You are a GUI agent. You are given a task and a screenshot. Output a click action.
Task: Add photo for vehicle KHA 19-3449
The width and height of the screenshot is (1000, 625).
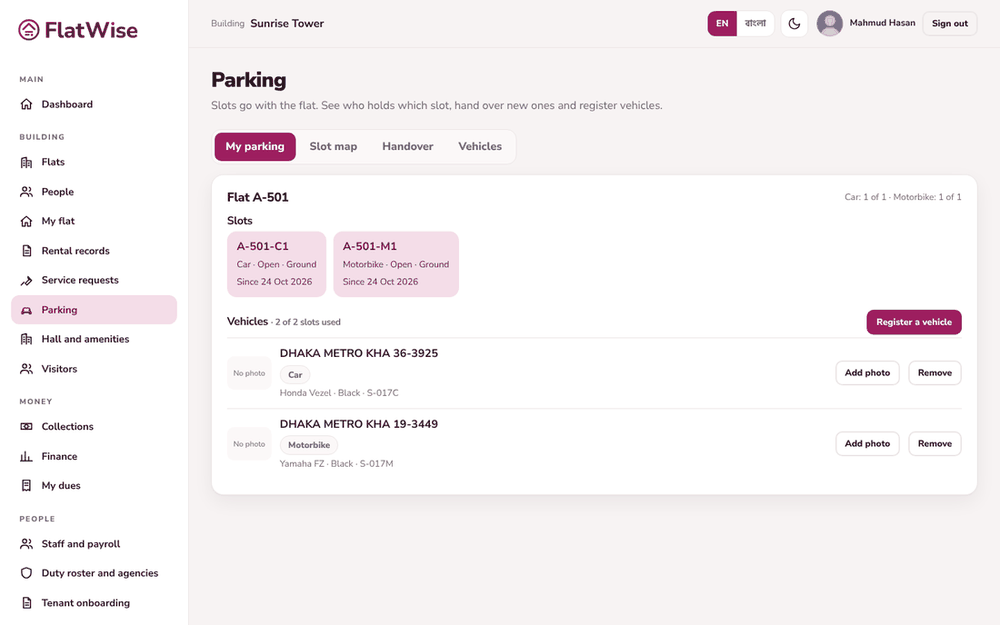pos(867,444)
